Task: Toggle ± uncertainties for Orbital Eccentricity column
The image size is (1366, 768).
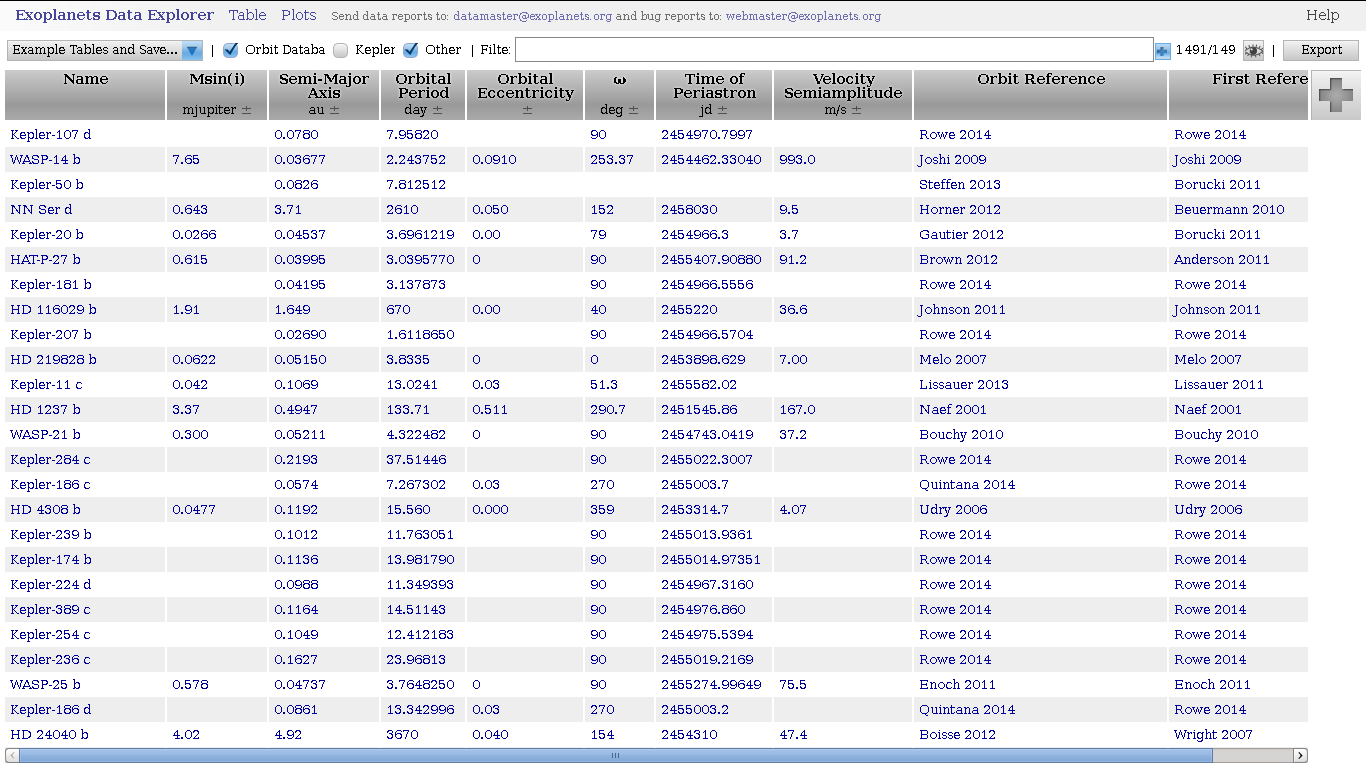Action: [x=526, y=110]
